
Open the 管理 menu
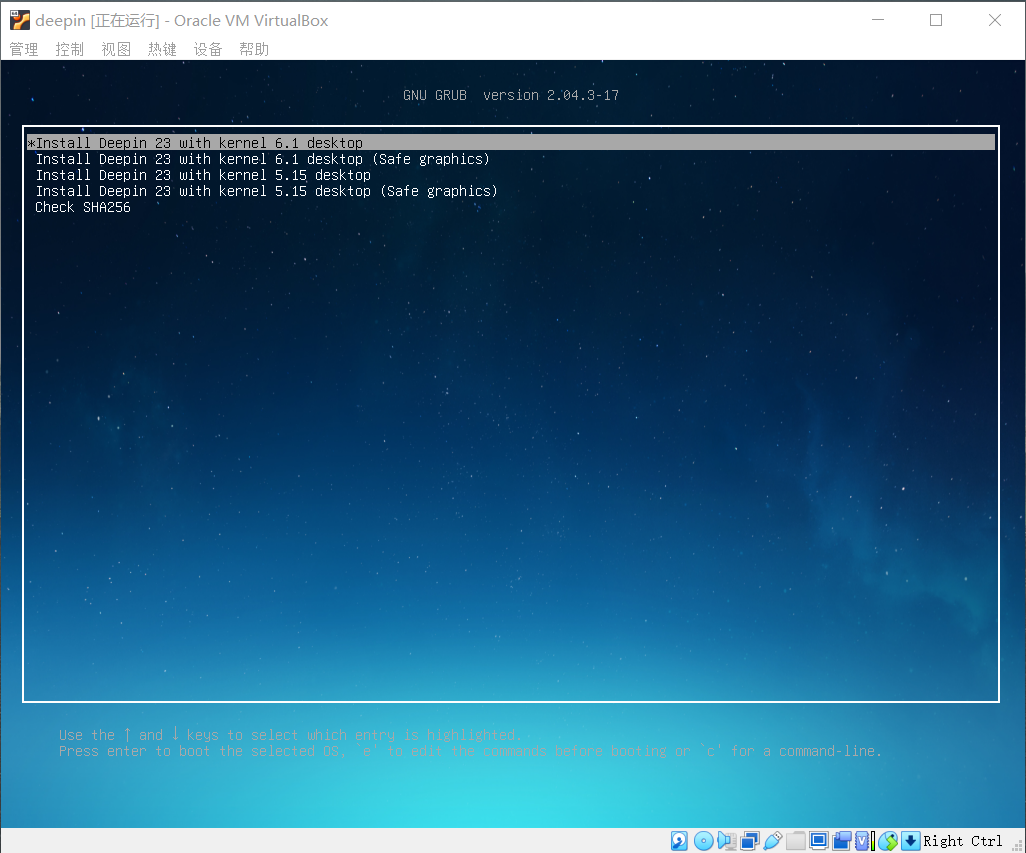click(24, 49)
